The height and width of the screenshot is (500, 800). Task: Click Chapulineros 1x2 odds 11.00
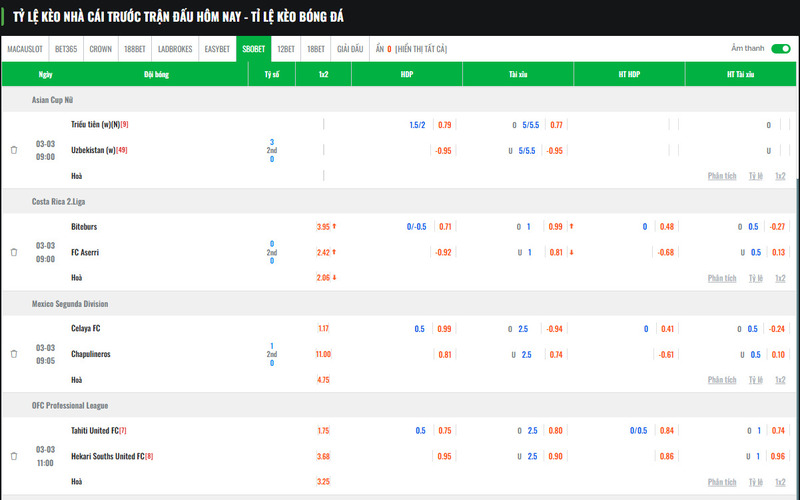(x=323, y=354)
